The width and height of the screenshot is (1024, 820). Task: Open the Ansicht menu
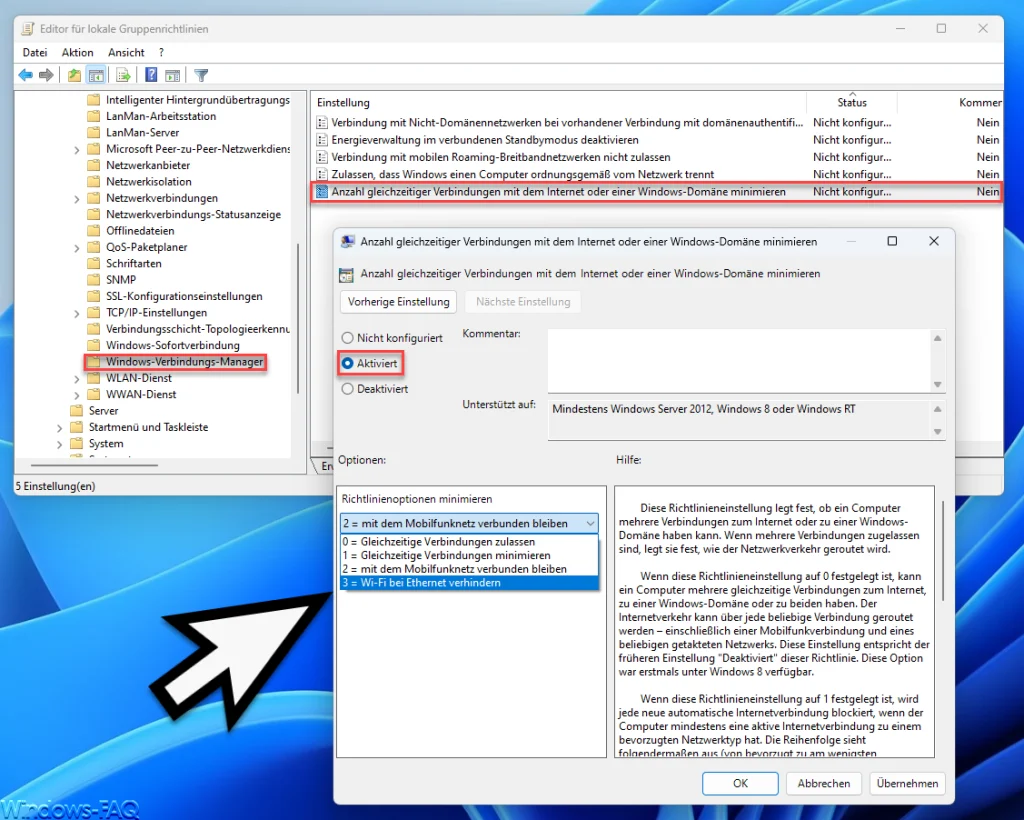[126, 52]
